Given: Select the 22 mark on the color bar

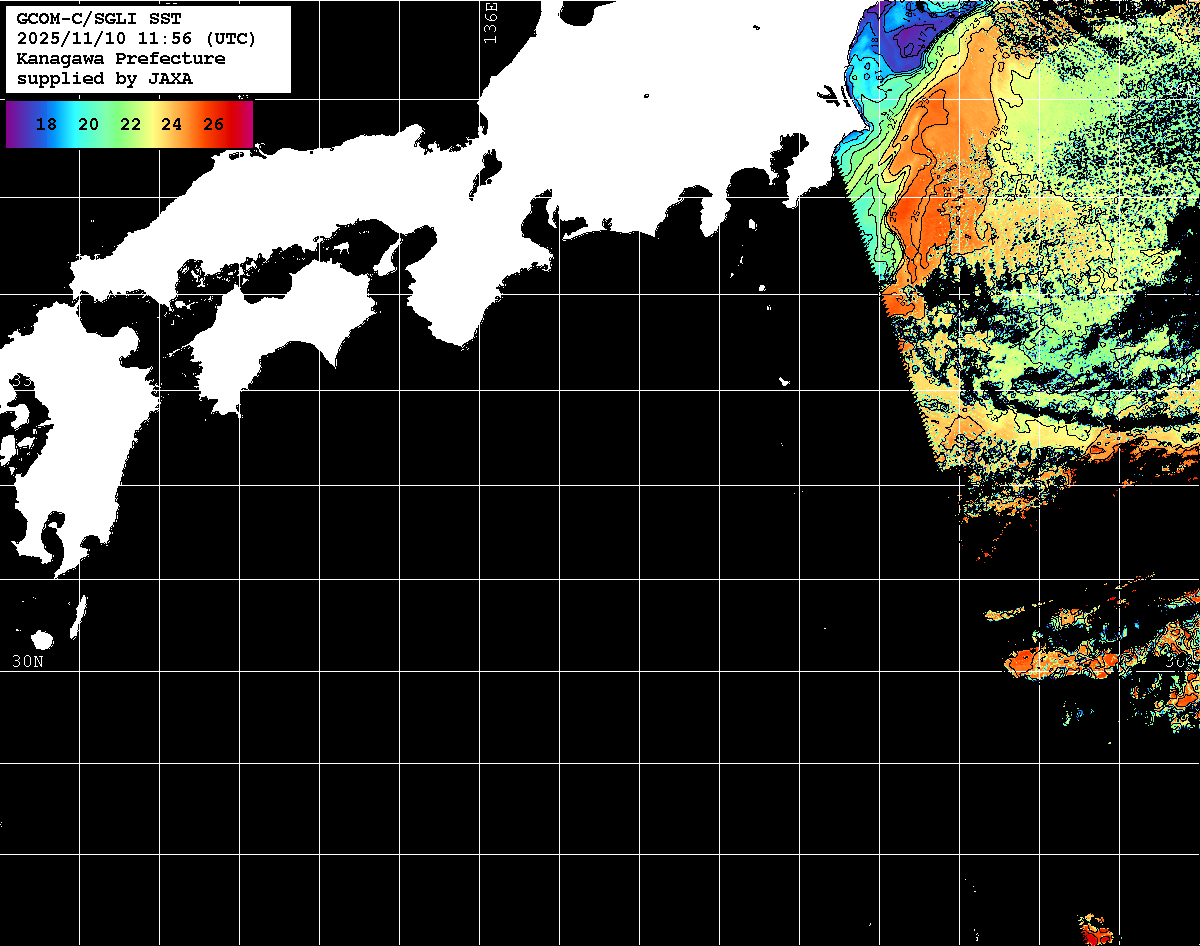Looking at the screenshot, I should click(x=130, y=125).
